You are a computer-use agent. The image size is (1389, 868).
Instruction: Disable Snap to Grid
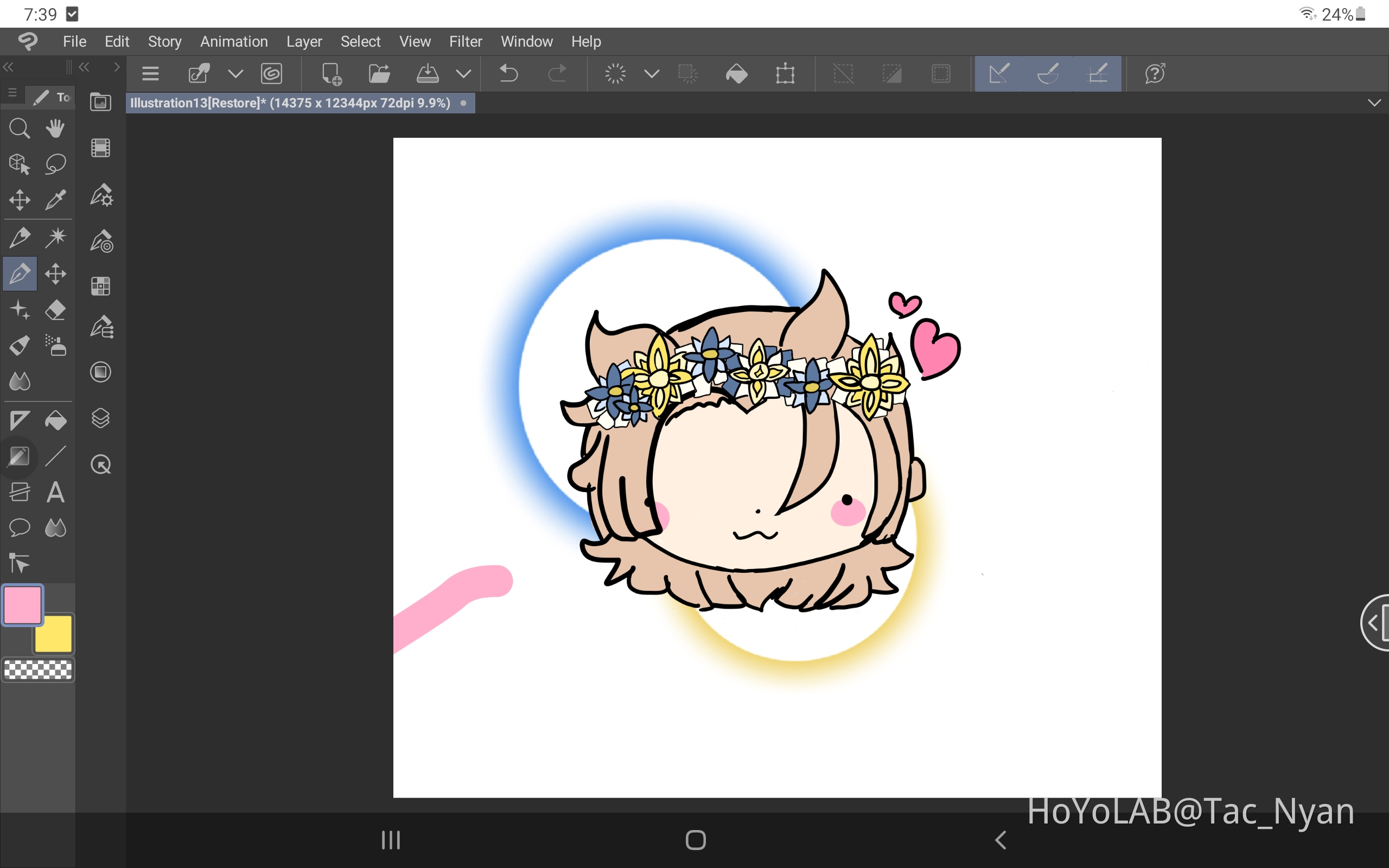pyautogui.click(x=1098, y=73)
